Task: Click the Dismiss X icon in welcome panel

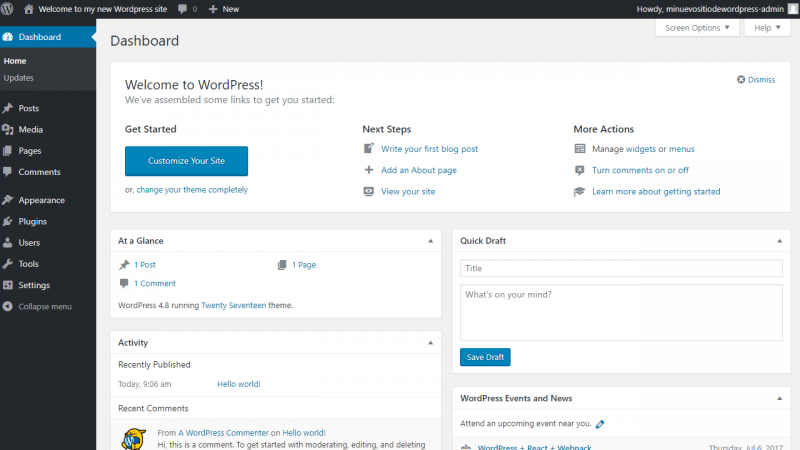Action: coord(741,80)
